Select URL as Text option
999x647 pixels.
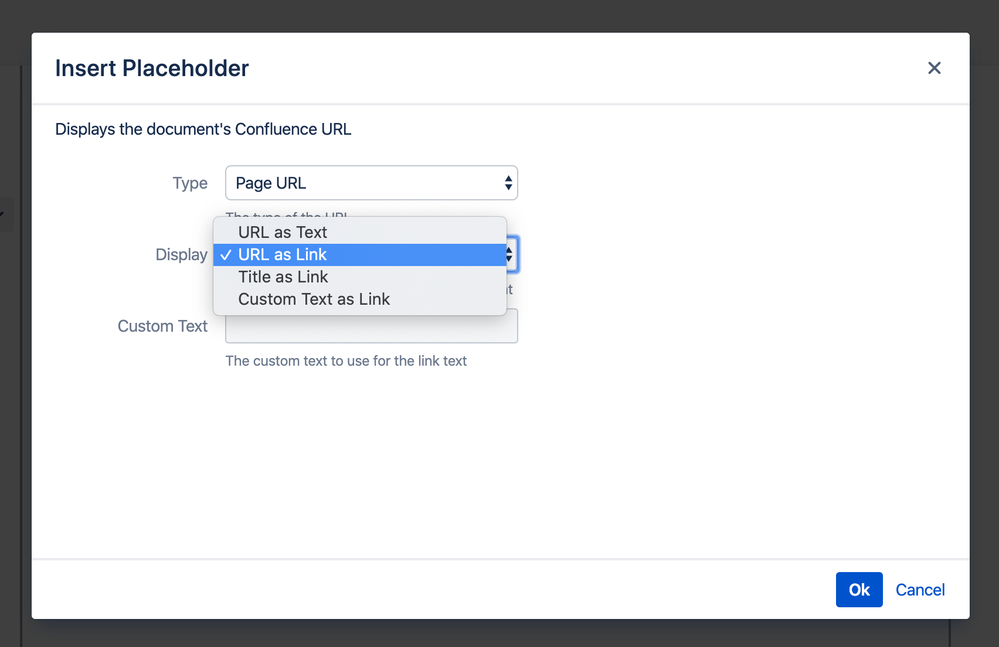[360, 232]
